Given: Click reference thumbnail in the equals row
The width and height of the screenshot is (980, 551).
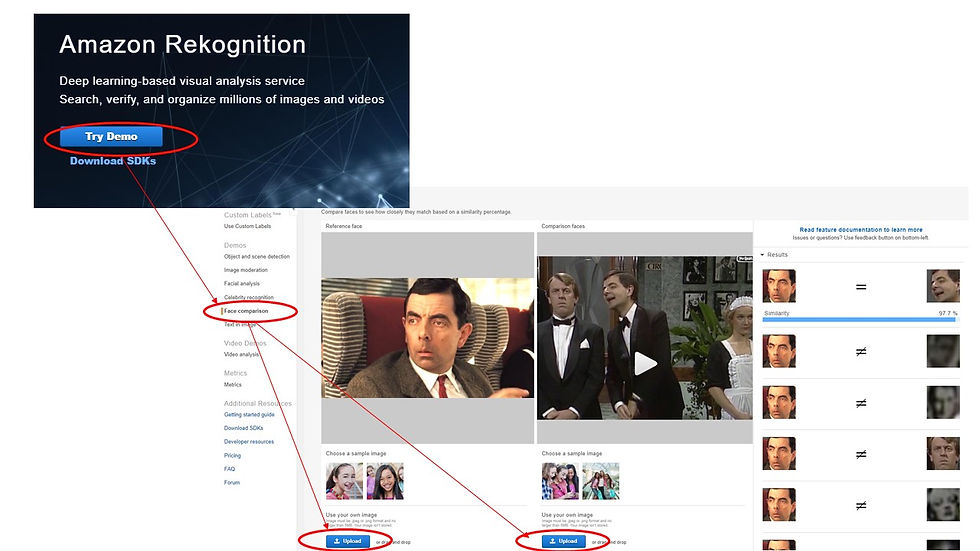Looking at the screenshot, I should (x=779, y=286).
